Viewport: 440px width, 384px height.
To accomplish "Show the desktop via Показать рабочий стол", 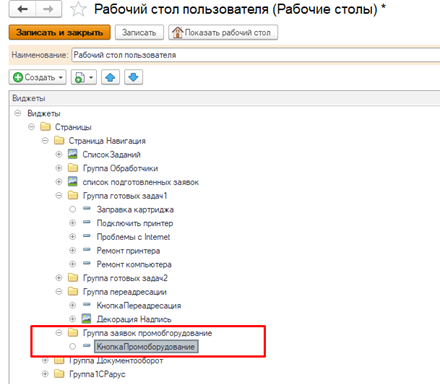I will coord(223,32).
